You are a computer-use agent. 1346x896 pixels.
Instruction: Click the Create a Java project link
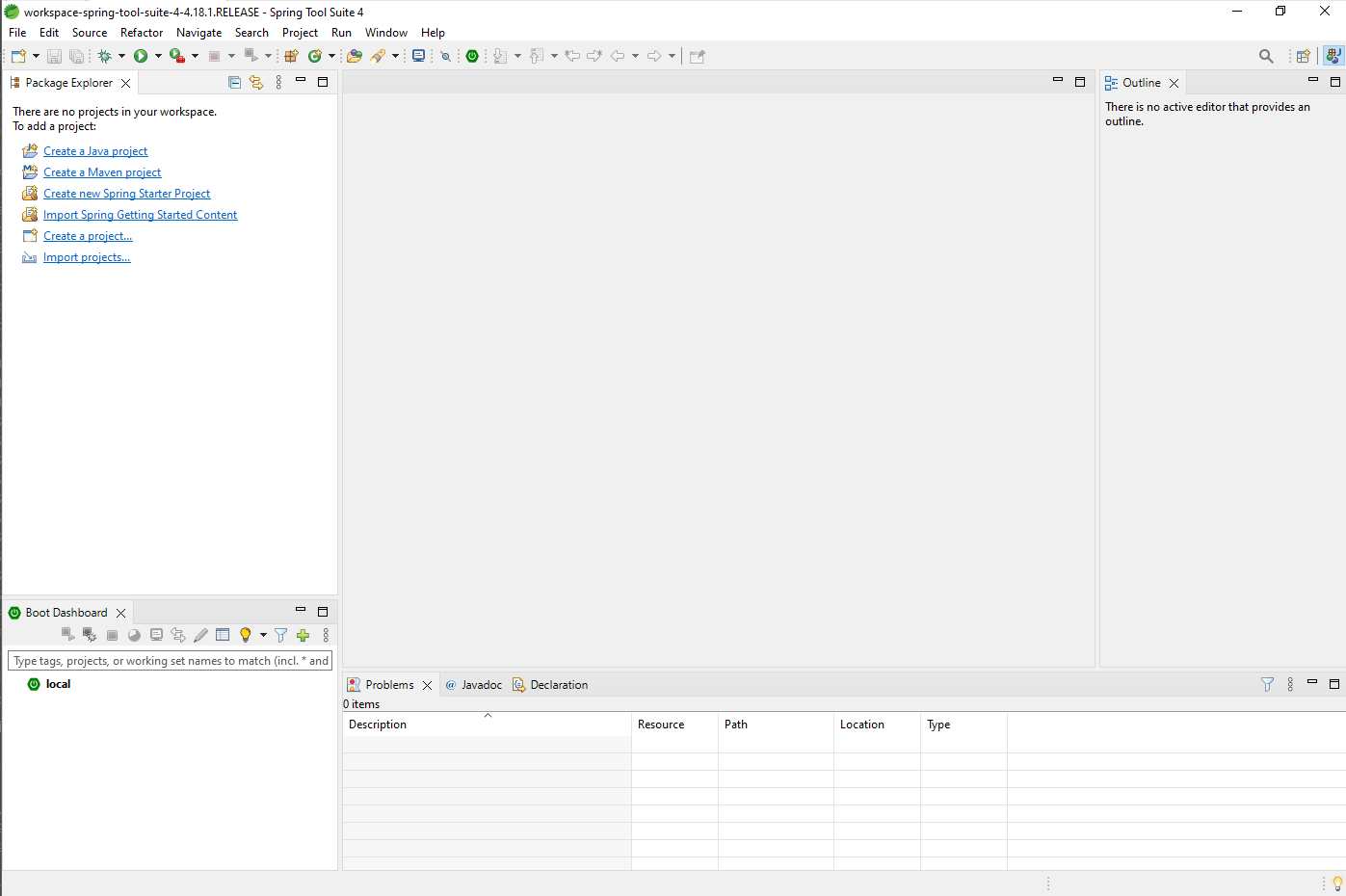point(95,151)
